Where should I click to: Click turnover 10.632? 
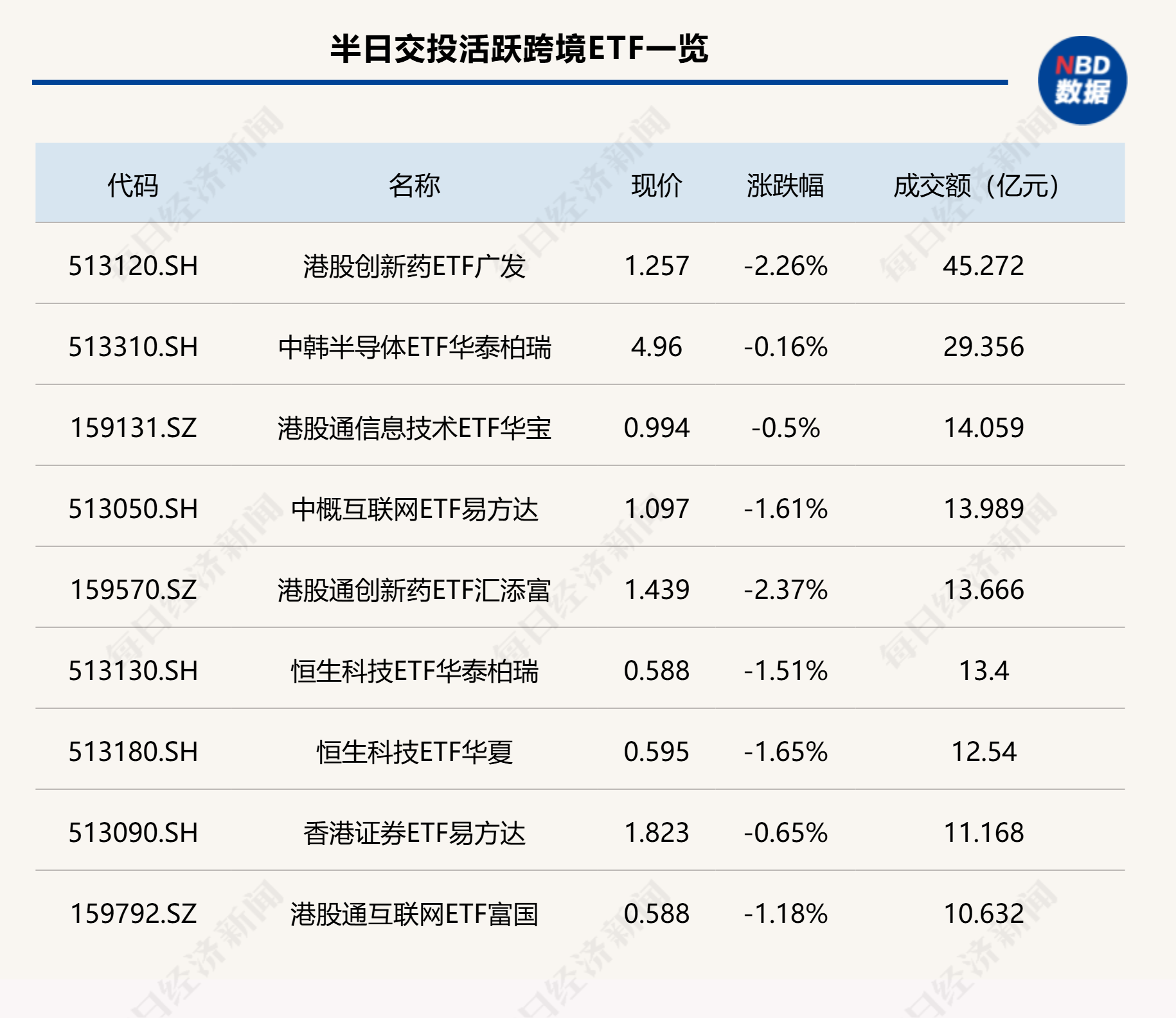click(x=983, y=914)
